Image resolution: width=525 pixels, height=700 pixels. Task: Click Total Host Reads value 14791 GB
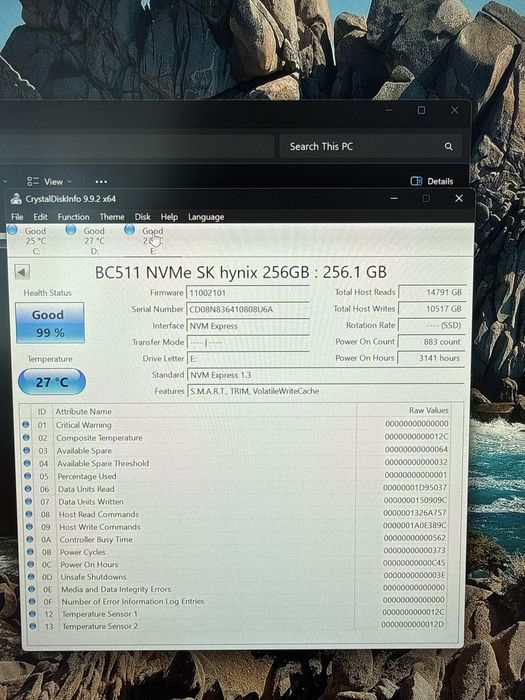click(x=432, y=292)
